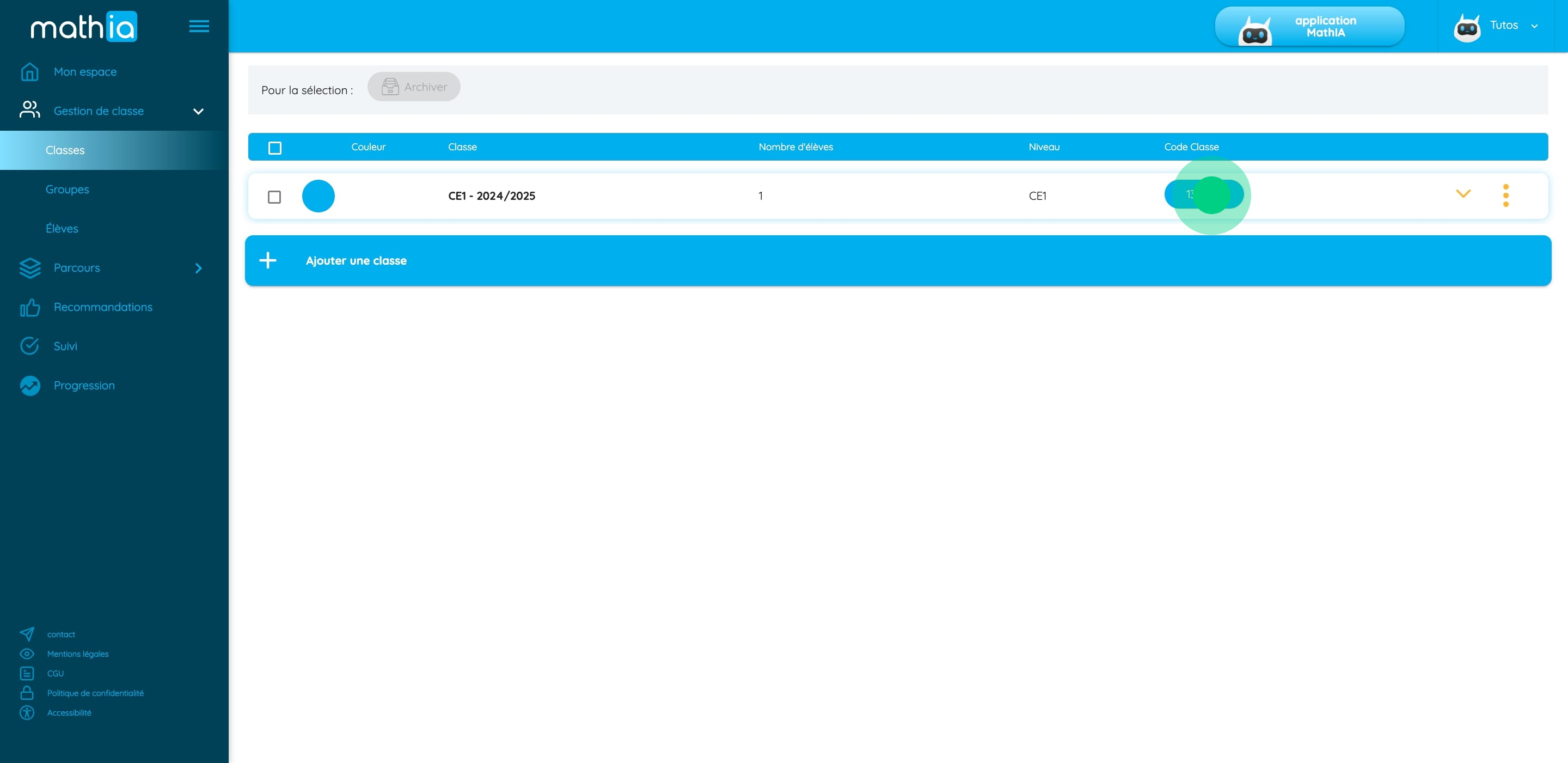Open the Politique de confidentialité link

point(96,693)
